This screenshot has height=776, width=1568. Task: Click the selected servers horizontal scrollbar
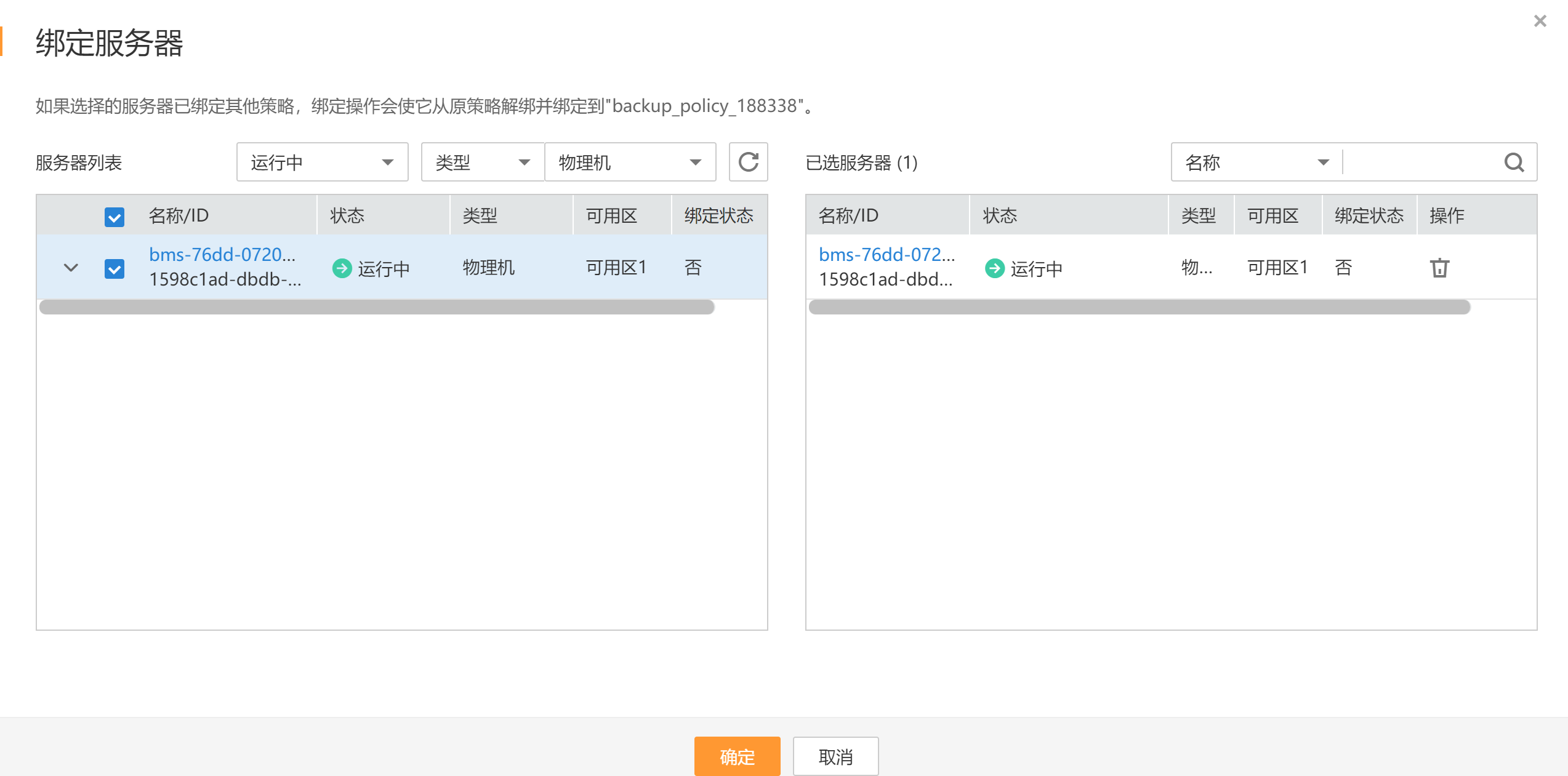[x=1140, y=307]
